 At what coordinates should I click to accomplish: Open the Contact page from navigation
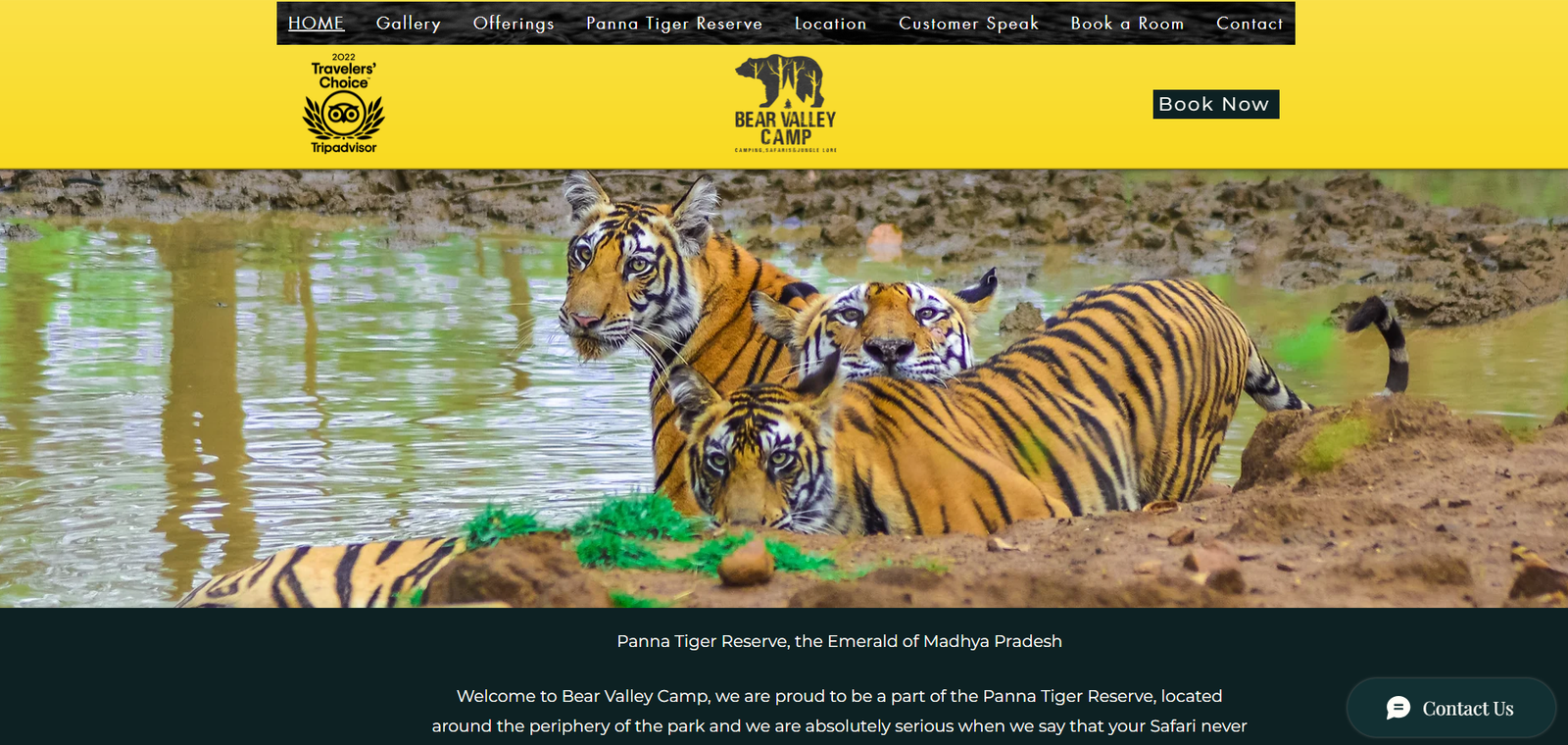point(1249,24)
